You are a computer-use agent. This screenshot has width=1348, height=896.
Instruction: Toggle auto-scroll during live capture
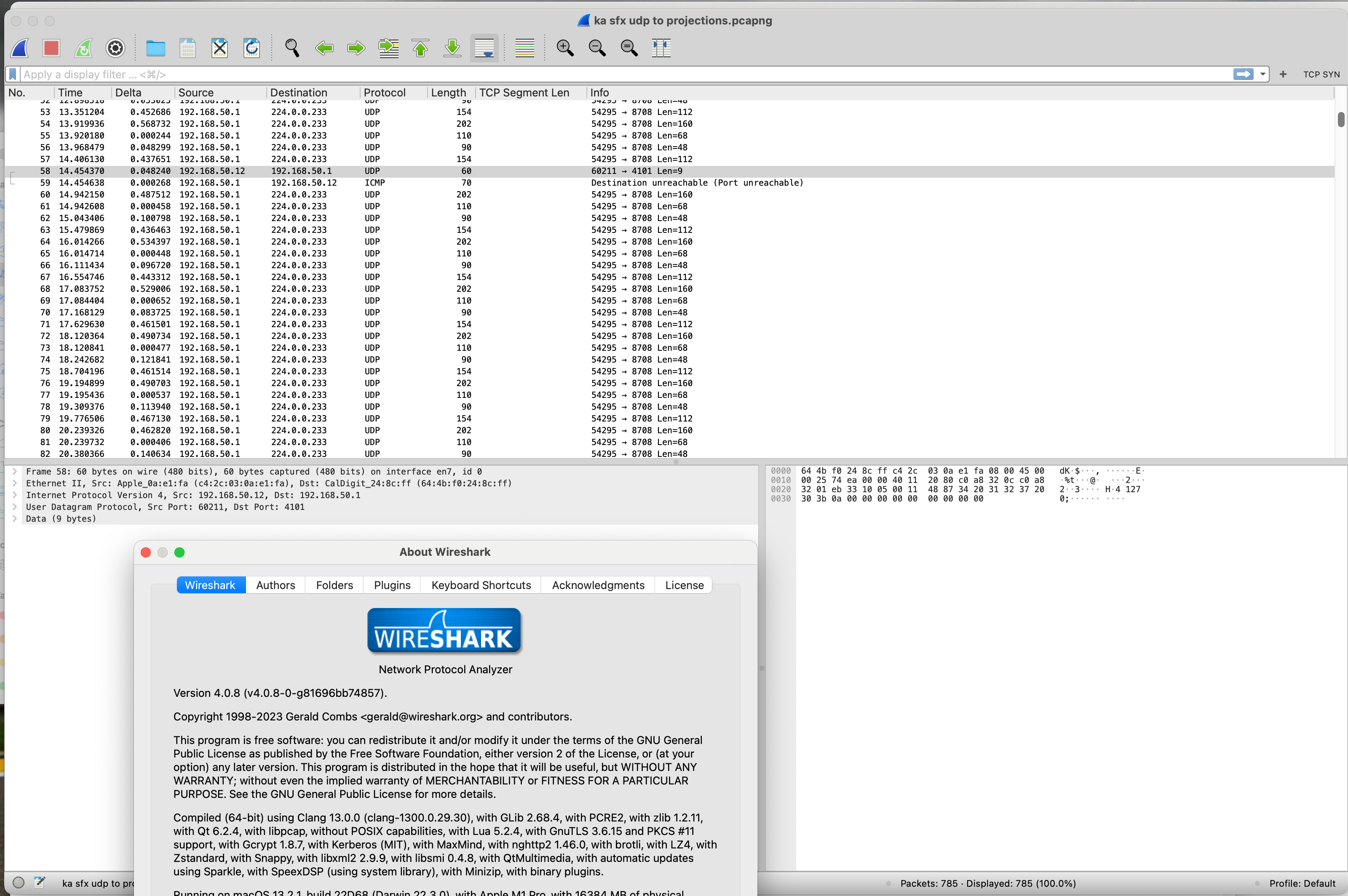point(484,48)
